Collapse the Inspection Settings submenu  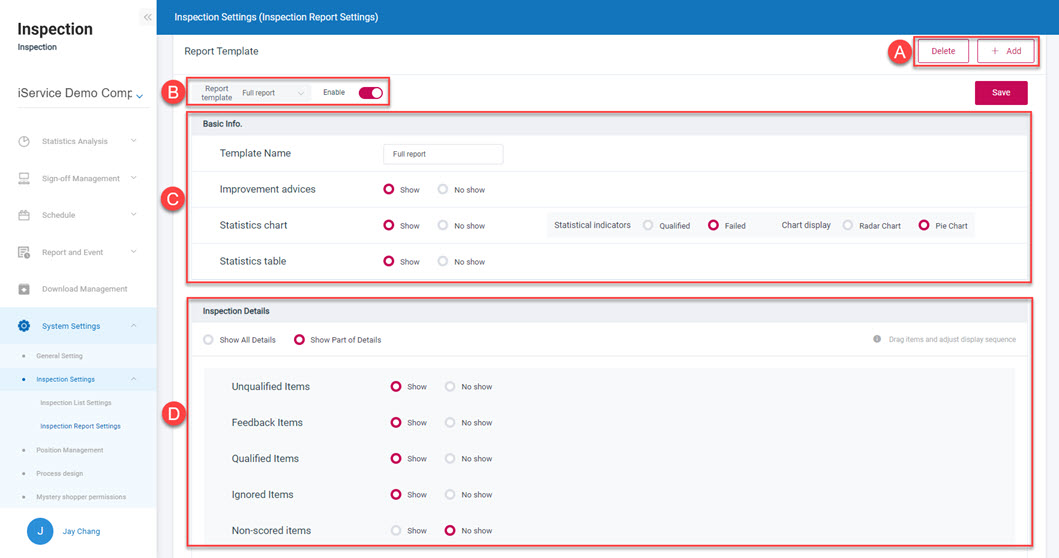pos(134,379)
